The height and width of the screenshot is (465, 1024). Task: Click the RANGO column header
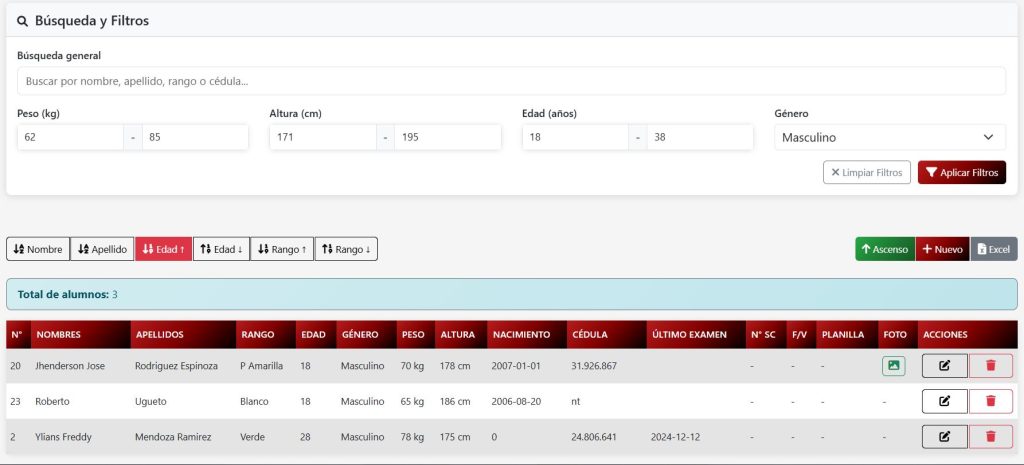[x=257, y=334]
